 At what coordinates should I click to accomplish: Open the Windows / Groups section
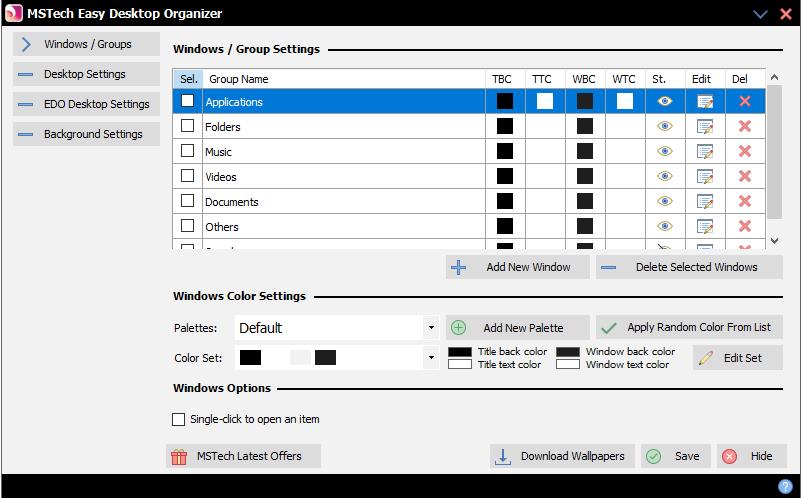[86, 44]
